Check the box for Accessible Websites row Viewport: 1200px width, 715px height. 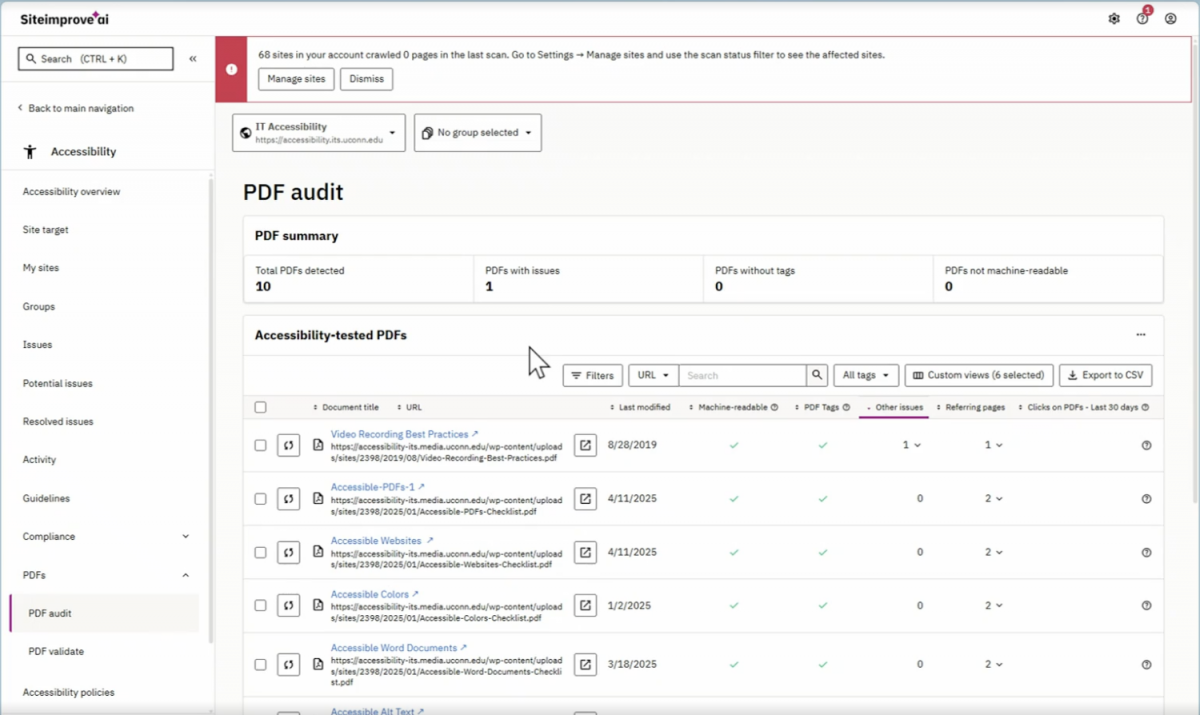click(x=260, y=552)
